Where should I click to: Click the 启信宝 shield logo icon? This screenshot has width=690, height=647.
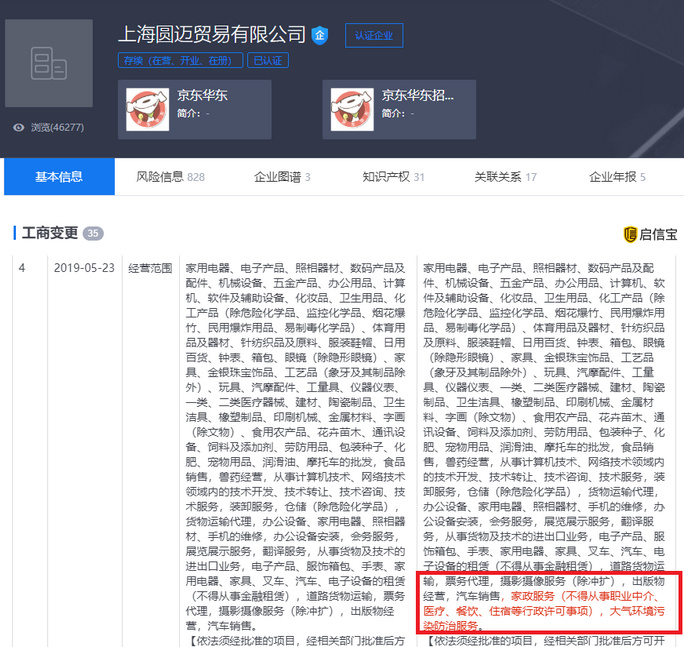tap(629, 234)
